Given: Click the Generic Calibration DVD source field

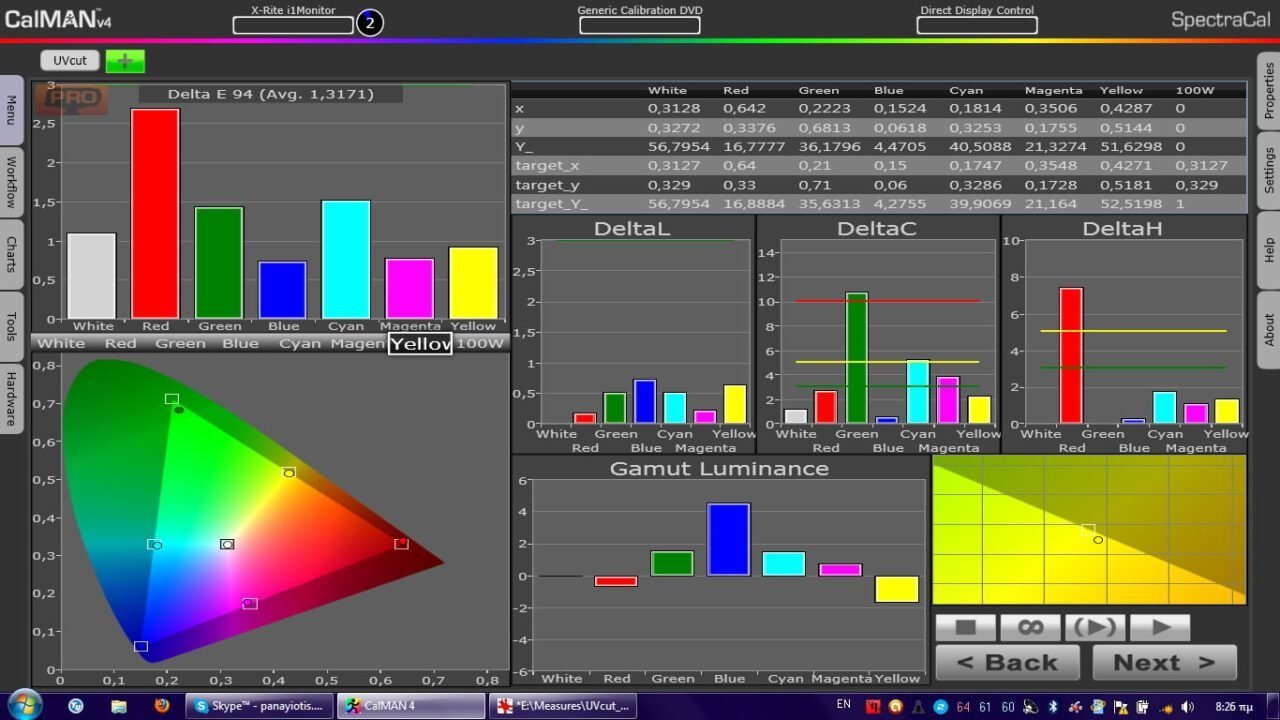Looking at the screenshot, I should 640,25.
